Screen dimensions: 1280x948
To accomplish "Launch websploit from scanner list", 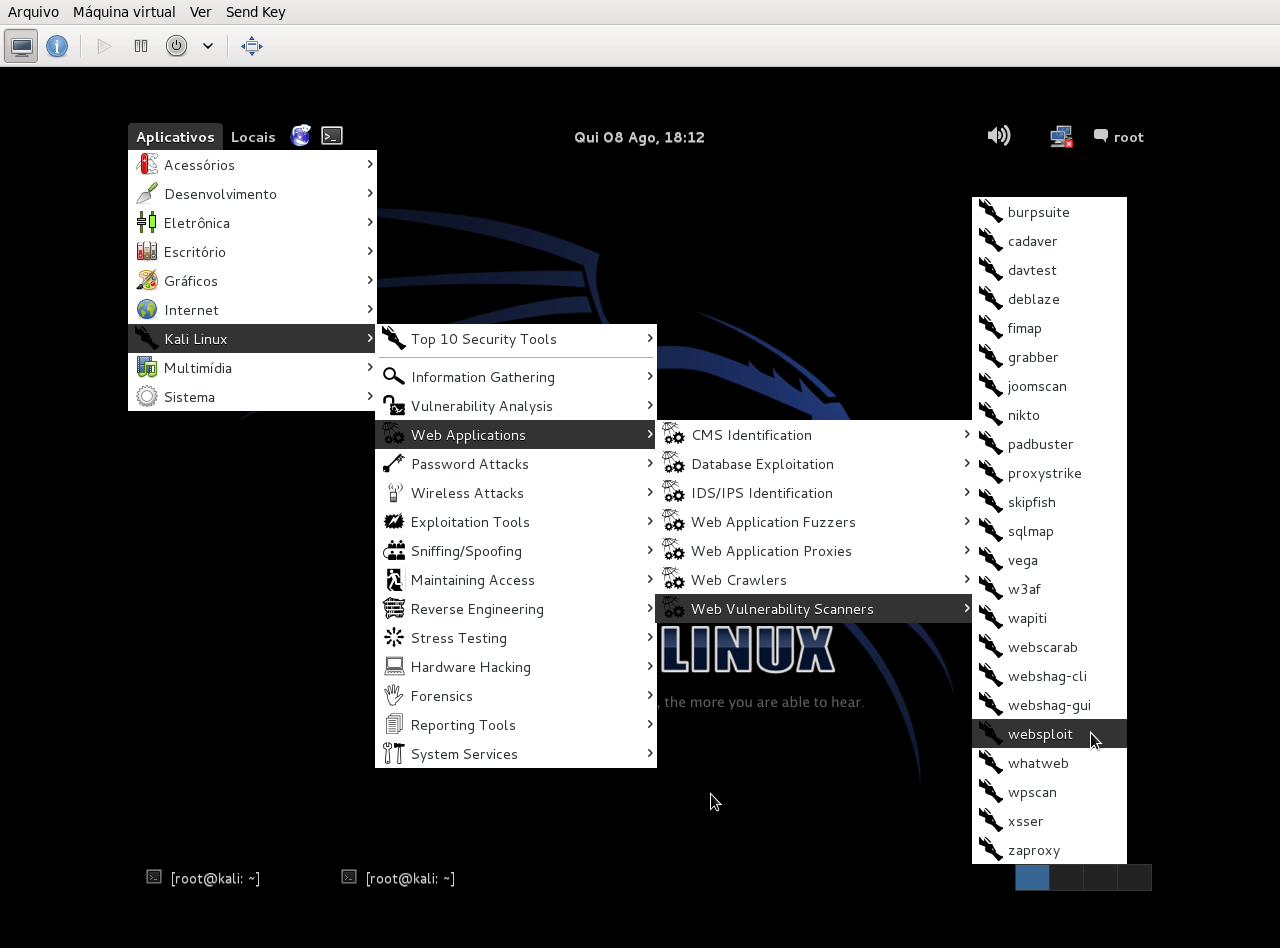I will coord(1049,734).
